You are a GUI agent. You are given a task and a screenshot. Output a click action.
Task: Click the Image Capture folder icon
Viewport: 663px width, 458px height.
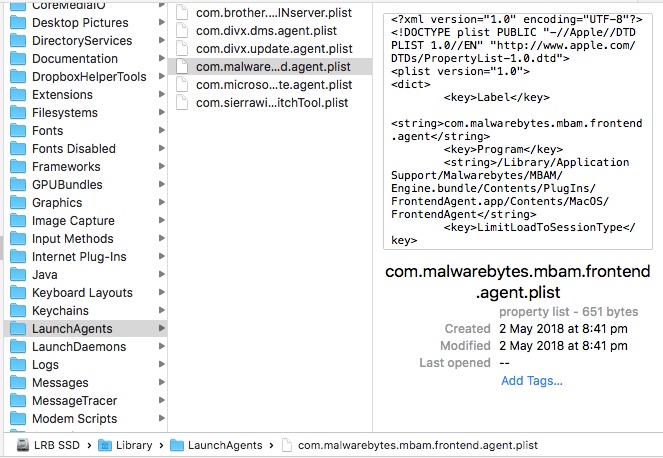18,221
